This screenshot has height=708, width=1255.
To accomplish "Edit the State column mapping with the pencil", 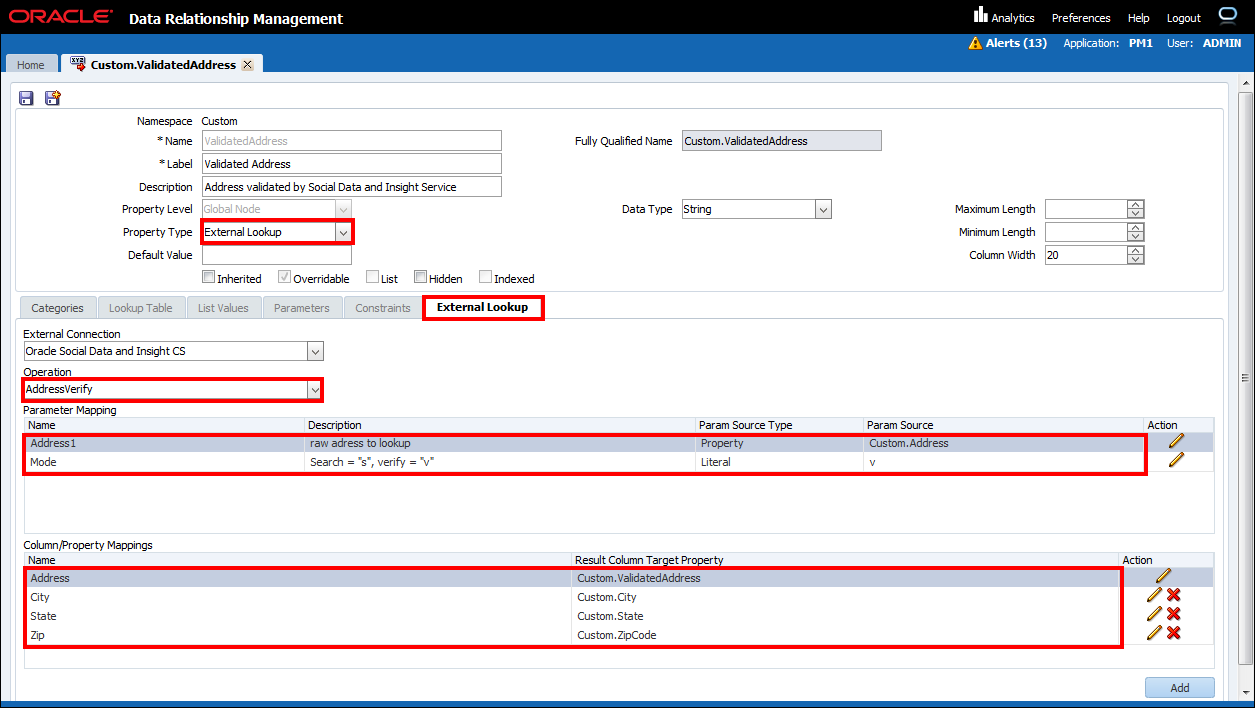I will tap(1154, 614).
